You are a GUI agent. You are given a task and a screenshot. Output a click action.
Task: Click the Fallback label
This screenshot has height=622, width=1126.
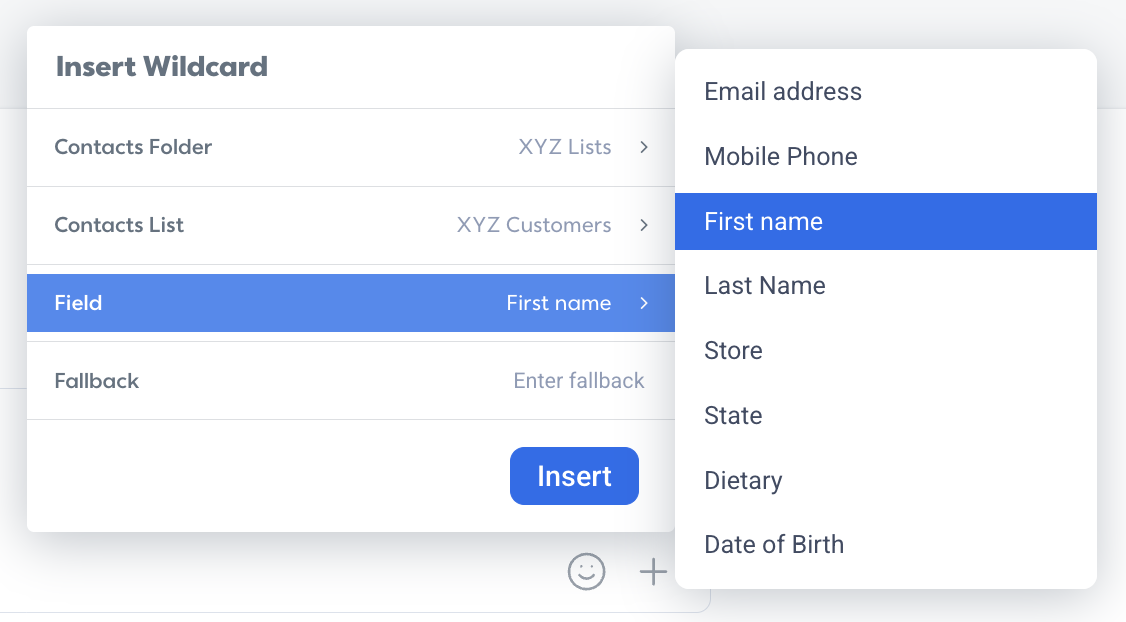pyautogui.click(x=97, y=381)
